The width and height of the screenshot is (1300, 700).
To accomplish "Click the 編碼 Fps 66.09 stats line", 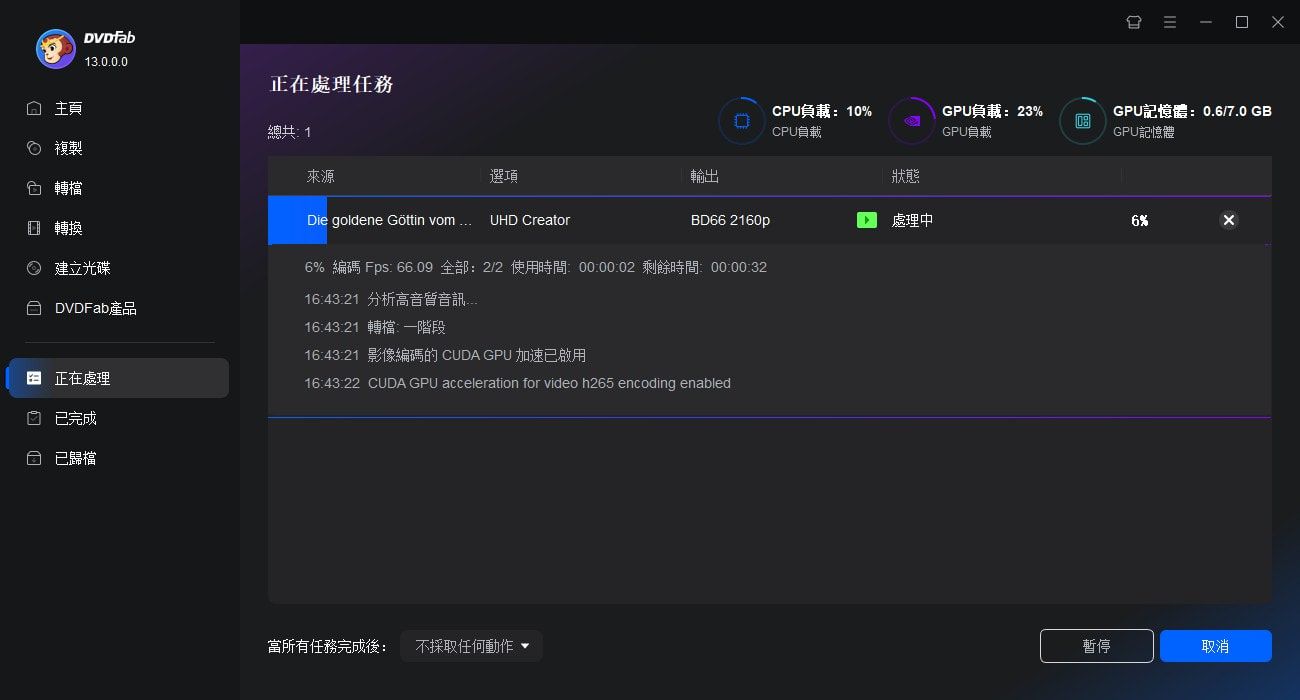I will [536, 268].
